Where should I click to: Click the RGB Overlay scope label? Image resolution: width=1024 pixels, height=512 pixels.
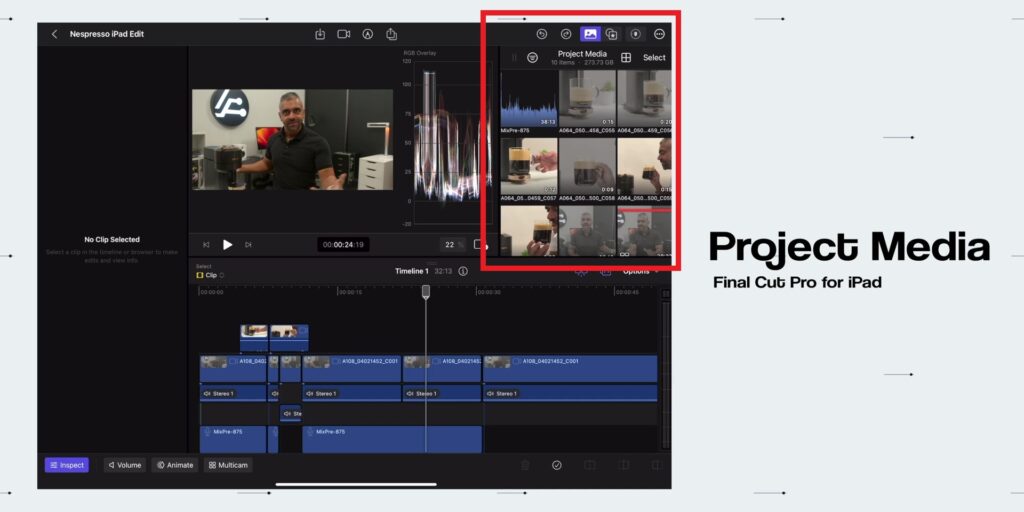coord(421,53)
